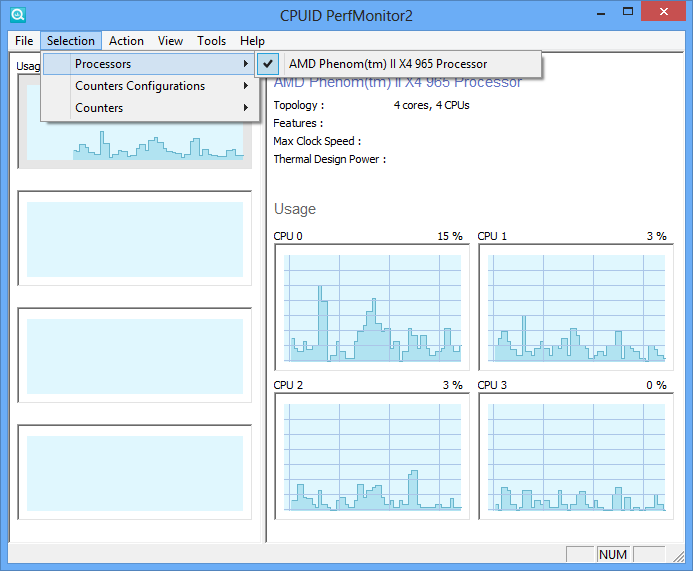Click the CPUID PerfMonitor2 title text
The width and height of the screenshot is (693, 571).
click(x=346, y=16)
